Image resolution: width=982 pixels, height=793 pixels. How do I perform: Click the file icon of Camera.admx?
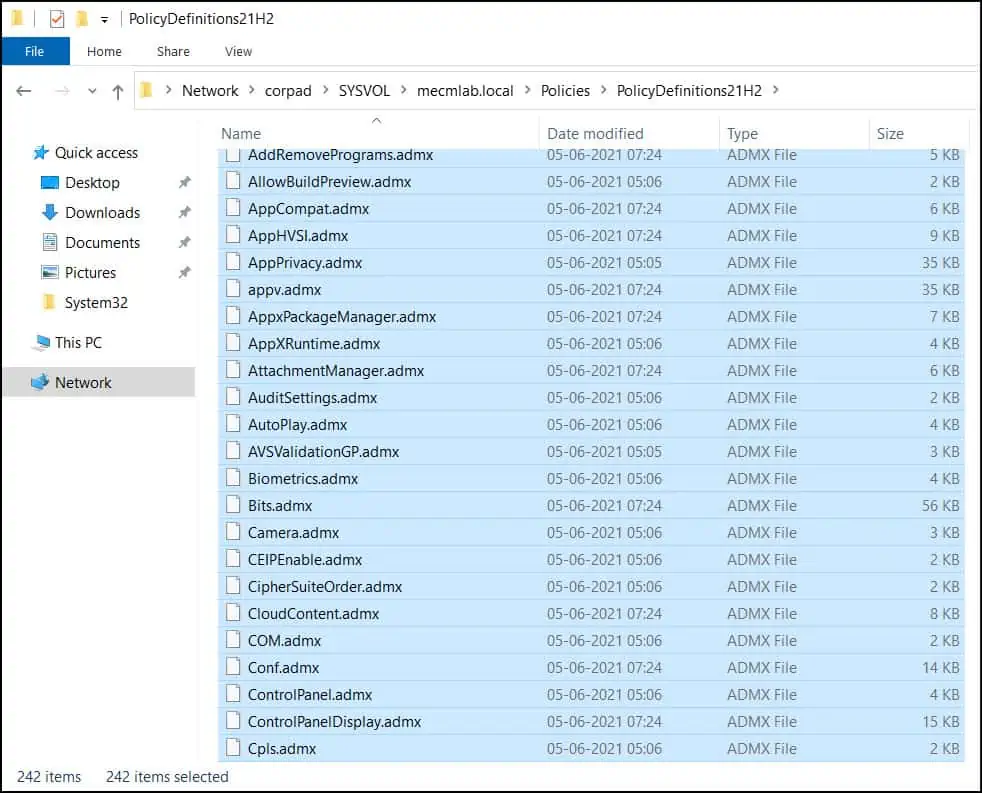pos(233,531)
